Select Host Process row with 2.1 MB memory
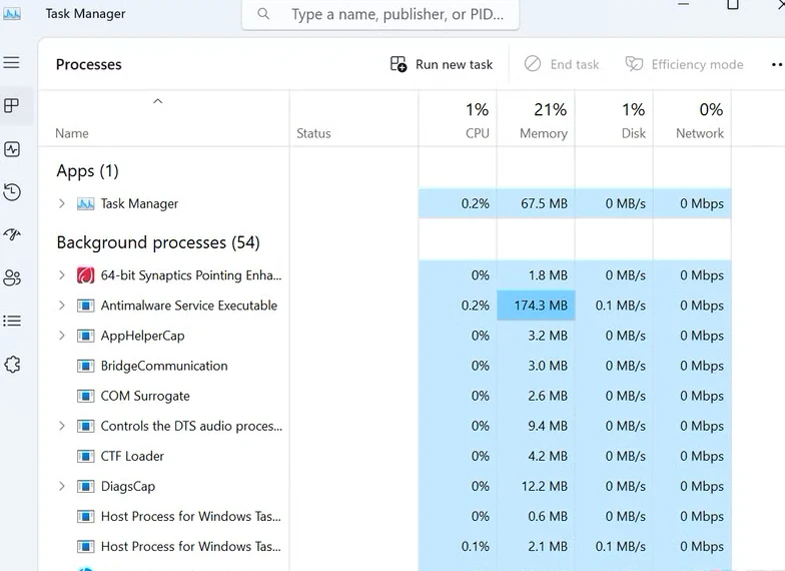This screenshot has height=571, width=785. (x=384, y=546)
